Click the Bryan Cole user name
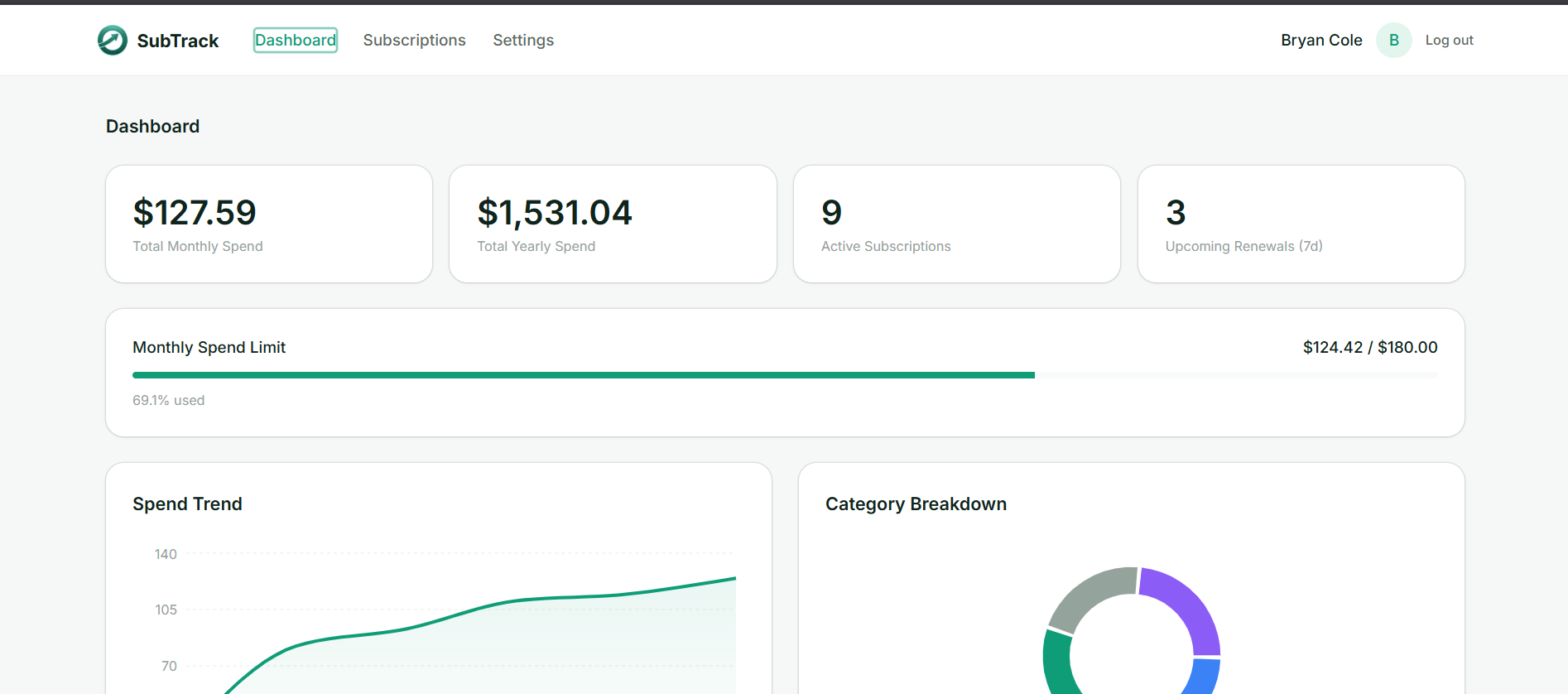Viewport: 1568px width, 694px height. 1321,40
